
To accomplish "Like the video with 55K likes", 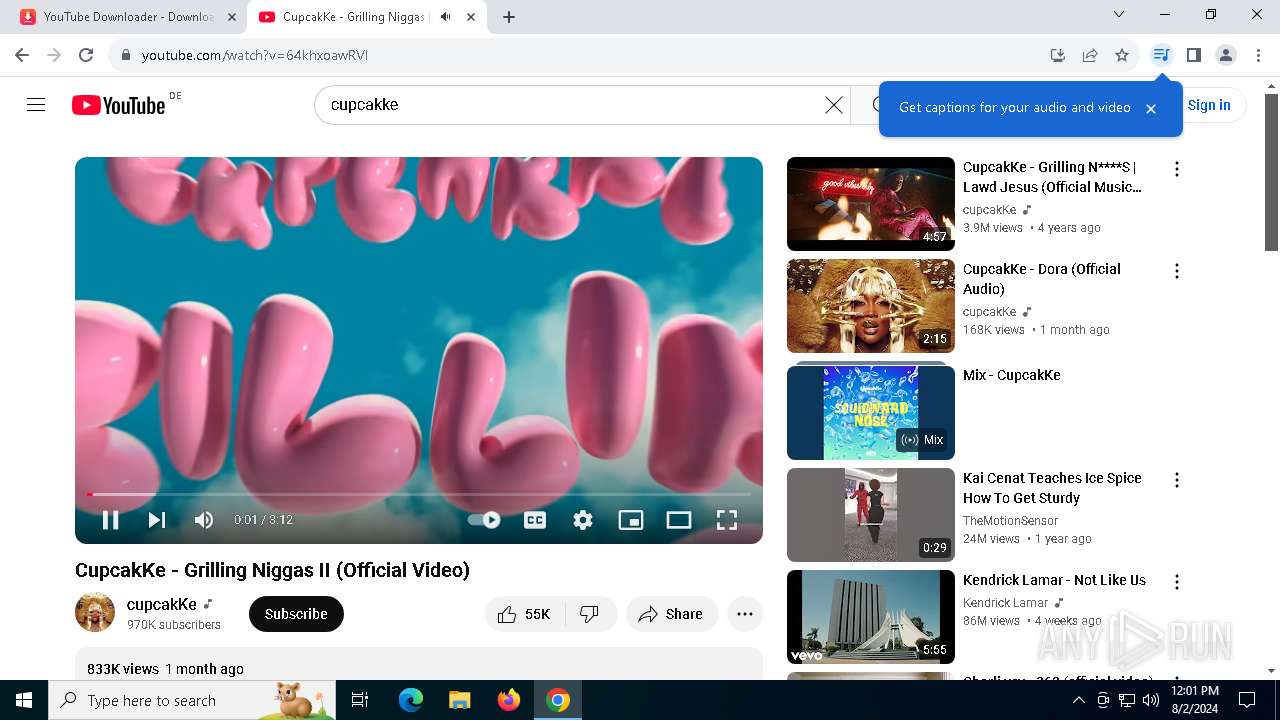I will coord(525,614).
